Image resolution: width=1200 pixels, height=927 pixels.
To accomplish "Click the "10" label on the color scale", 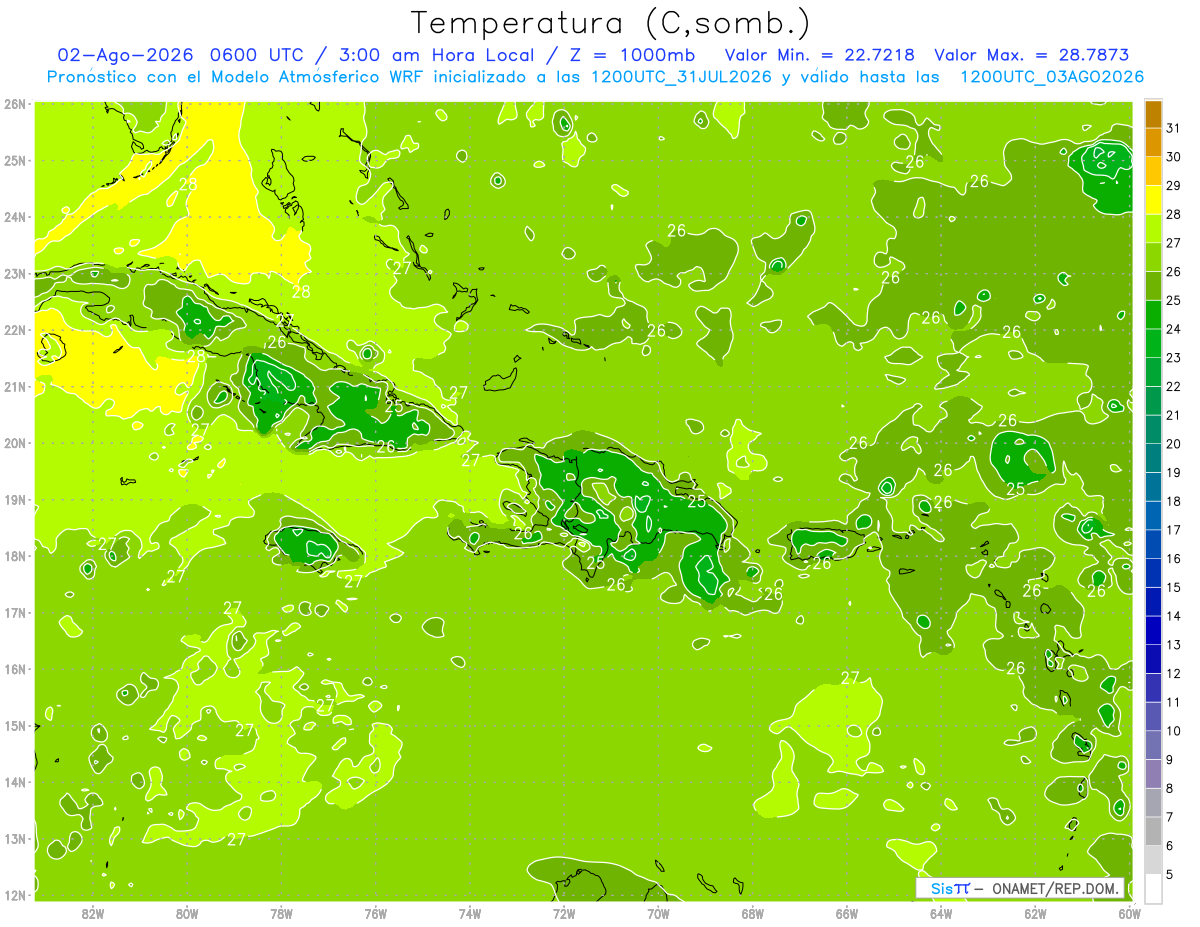I will tap(1174, 731).
